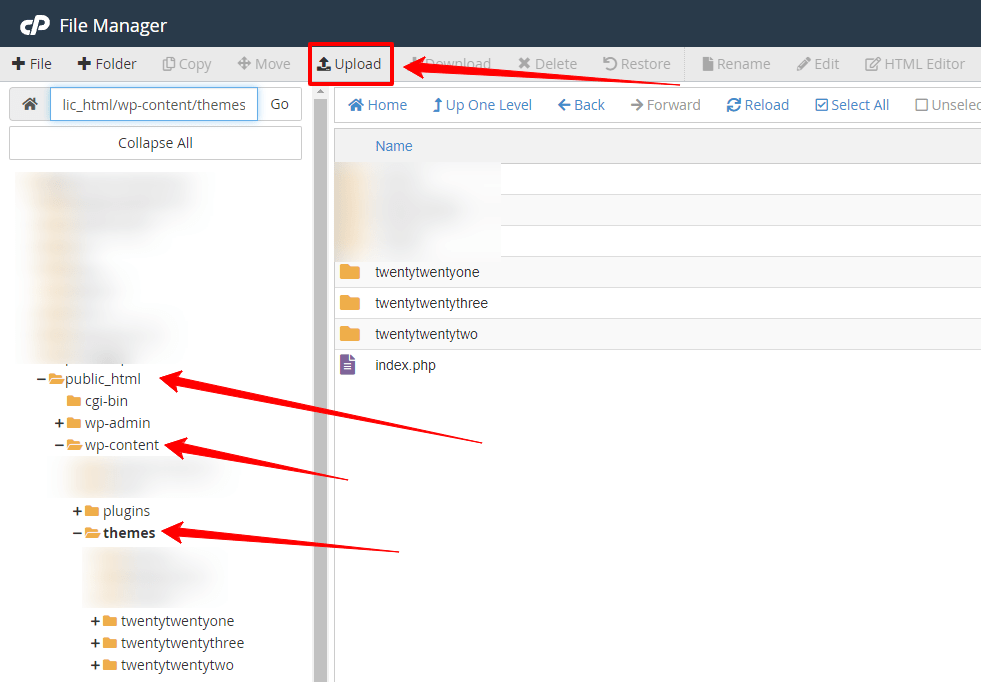The width and height of the screenshot is (981, 682).
Task: Collapse the public_html tree node
Action: click(x=41, y=379)
